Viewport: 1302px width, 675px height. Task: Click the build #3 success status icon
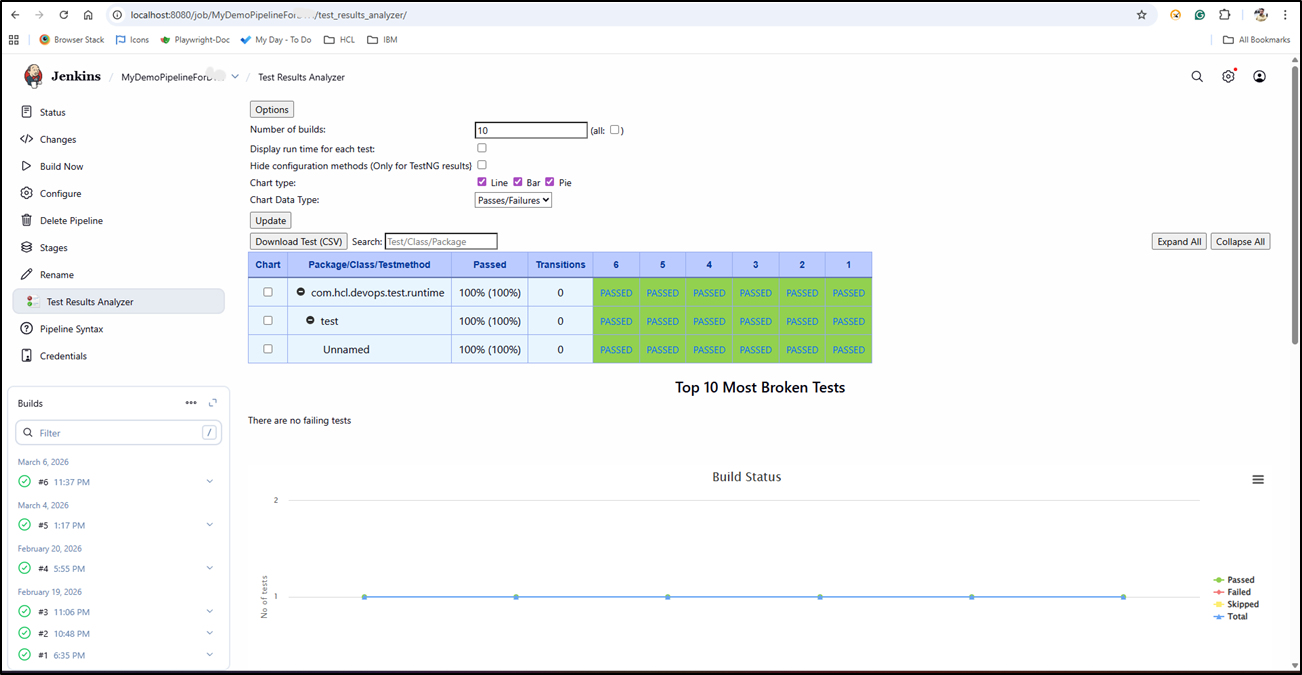(x=25, y=611)
